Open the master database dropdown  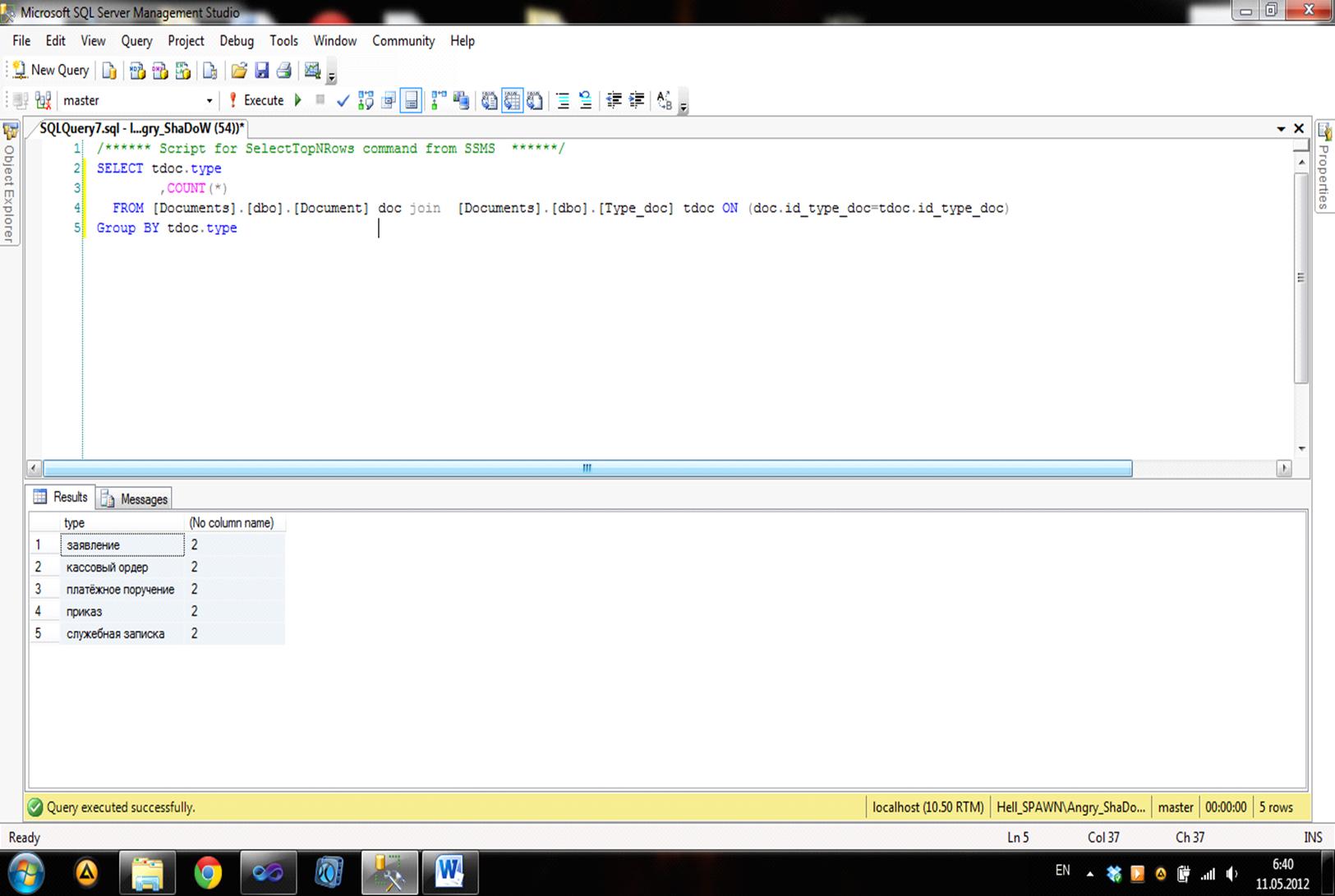point(209,100)
